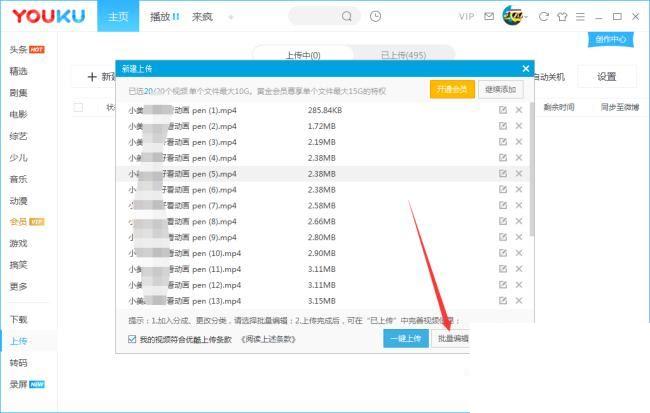Image resolution: width=650 pixels, height=413 pixels.
Task: Go to the 主页 tab
Action: point(118,17)
